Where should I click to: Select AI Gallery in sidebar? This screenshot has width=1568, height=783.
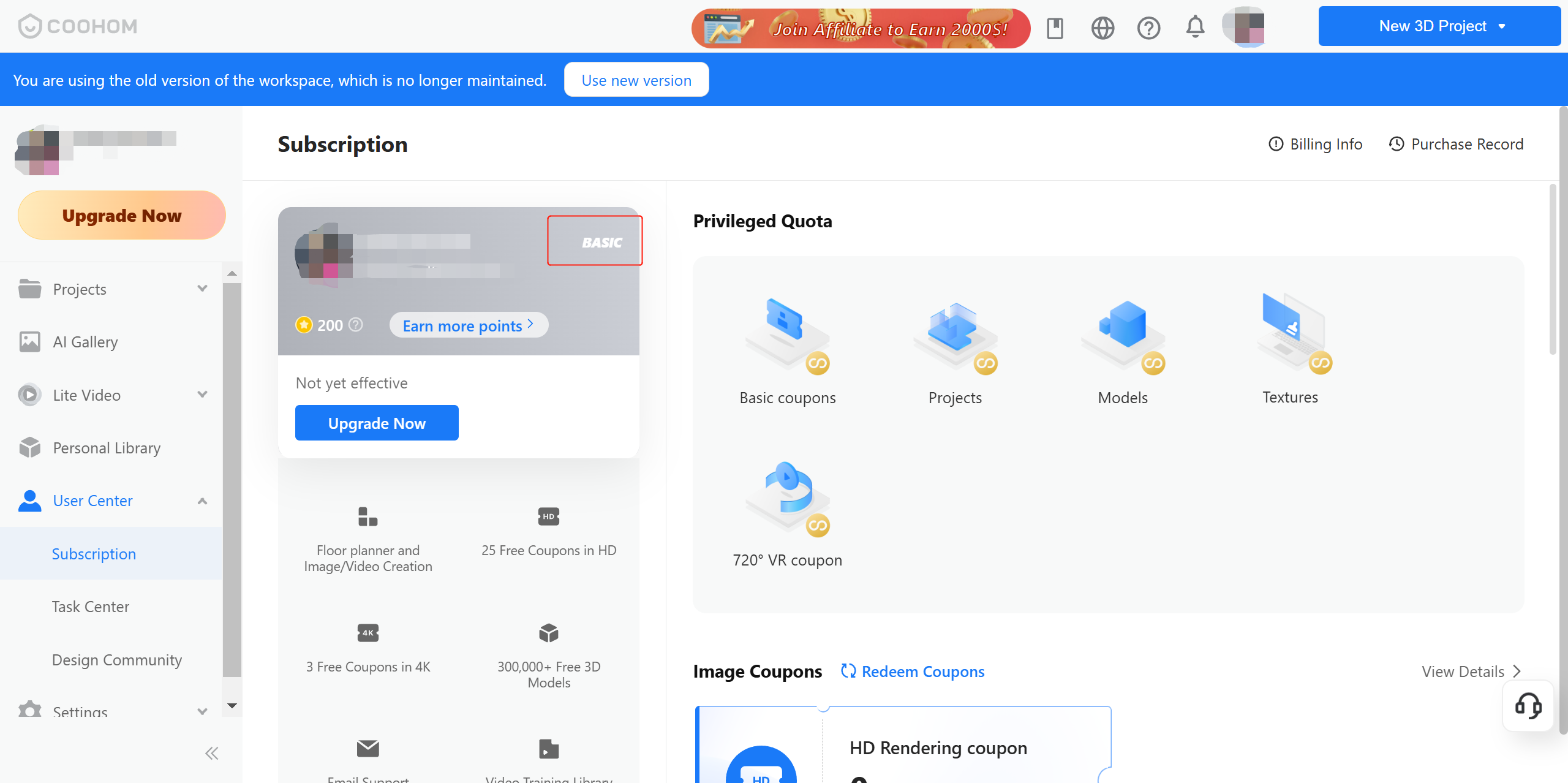85,342
